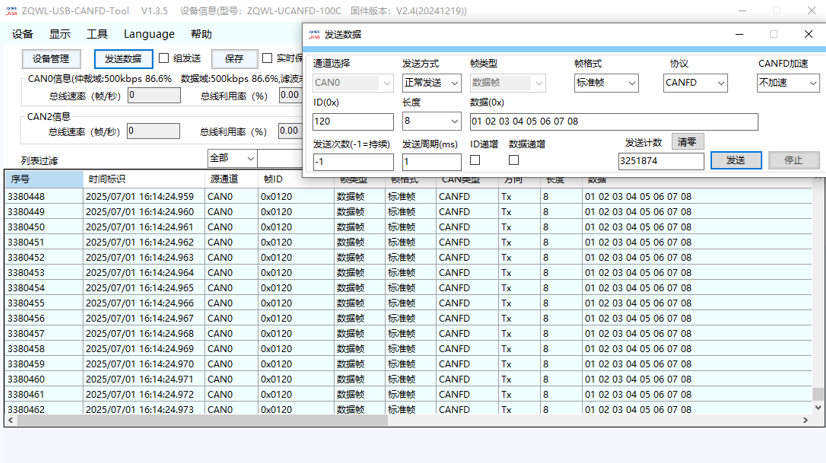Click the horizontal scrollbar thumb under the table
Viewport: 826px width, 463px height.
(x=202, y=420)
